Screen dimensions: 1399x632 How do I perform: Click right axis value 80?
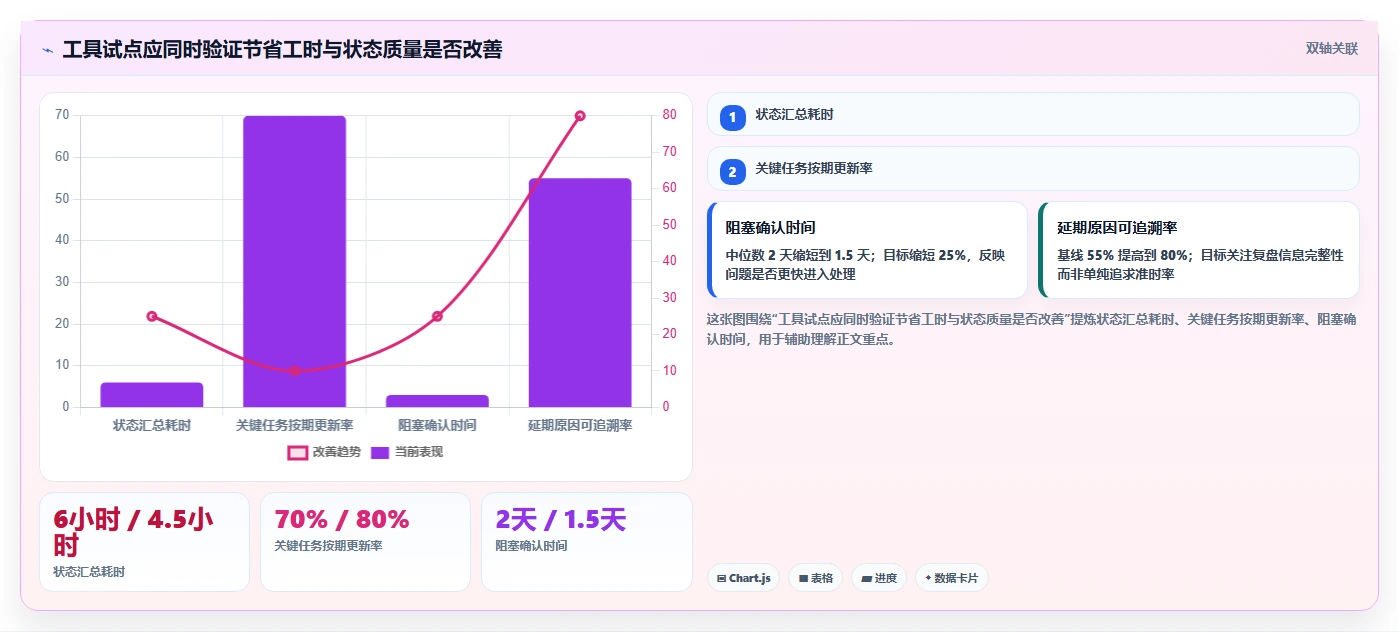coord(669,115)
